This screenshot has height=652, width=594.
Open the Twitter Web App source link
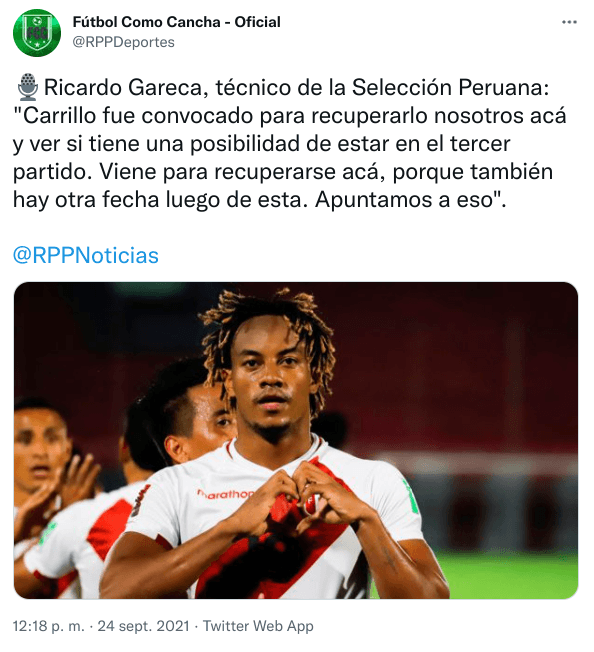coord(258,626)
